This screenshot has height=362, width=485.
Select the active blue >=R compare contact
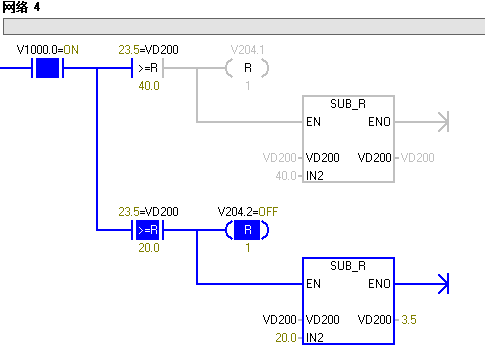pos(148,230)
